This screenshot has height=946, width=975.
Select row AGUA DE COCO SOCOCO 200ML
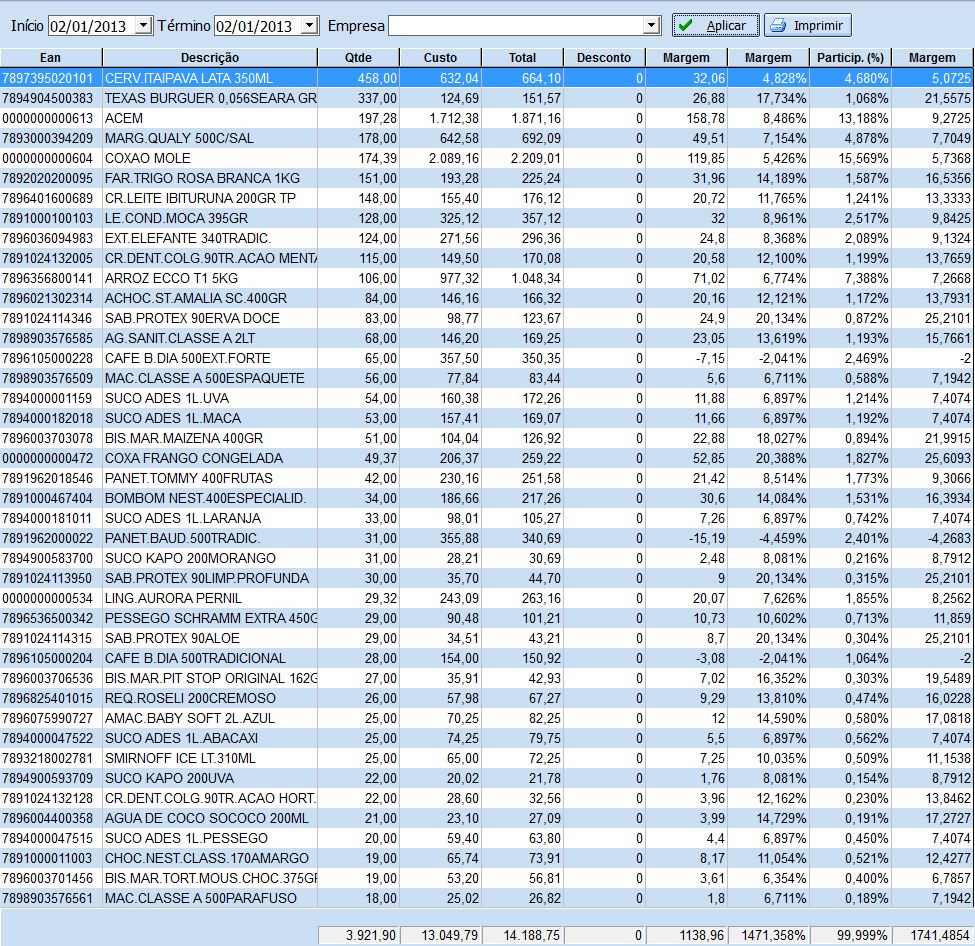click(x=486, y=818)
